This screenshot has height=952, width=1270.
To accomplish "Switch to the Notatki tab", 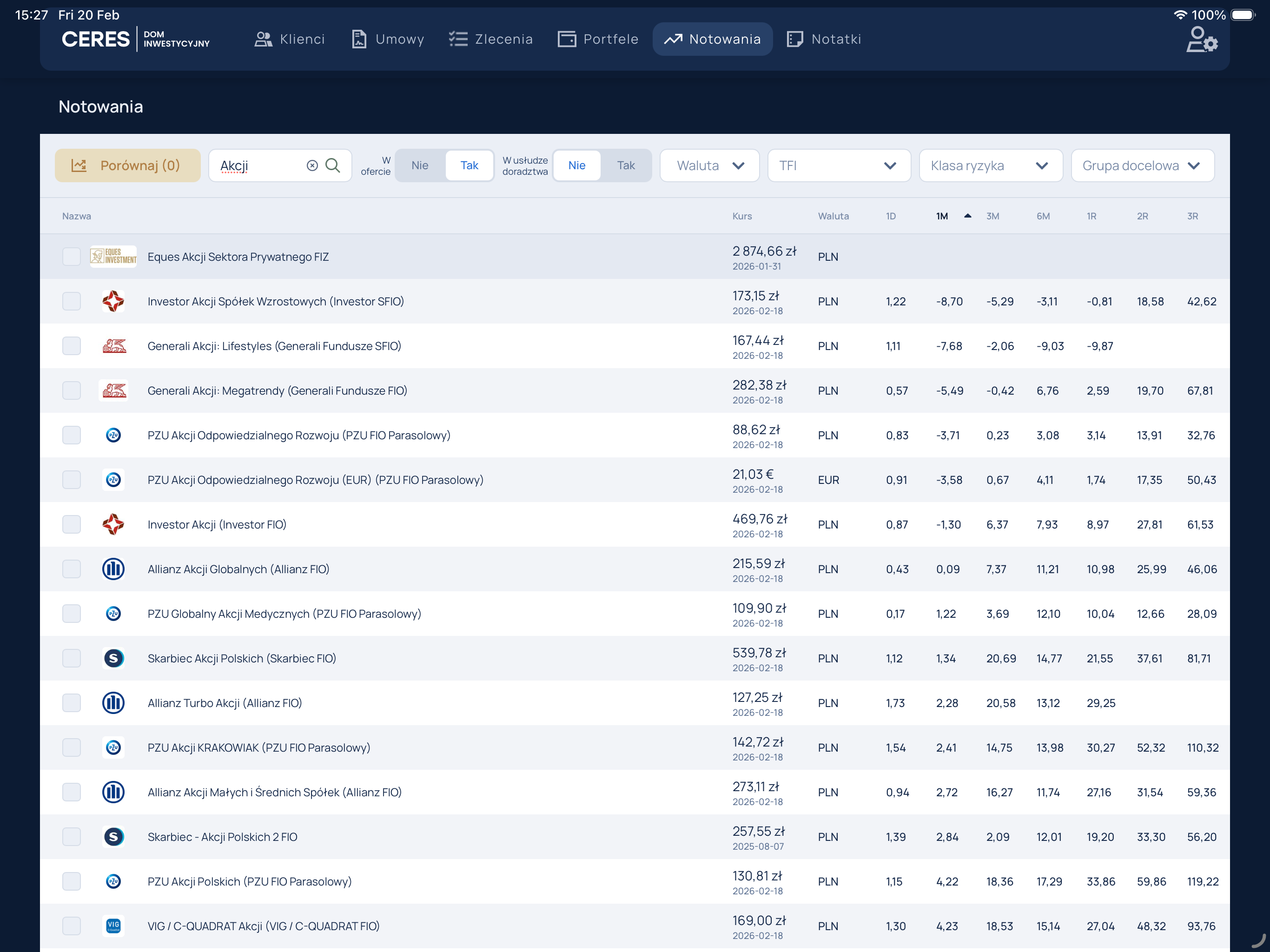I will pyautogui.click(x=823, y=39).
